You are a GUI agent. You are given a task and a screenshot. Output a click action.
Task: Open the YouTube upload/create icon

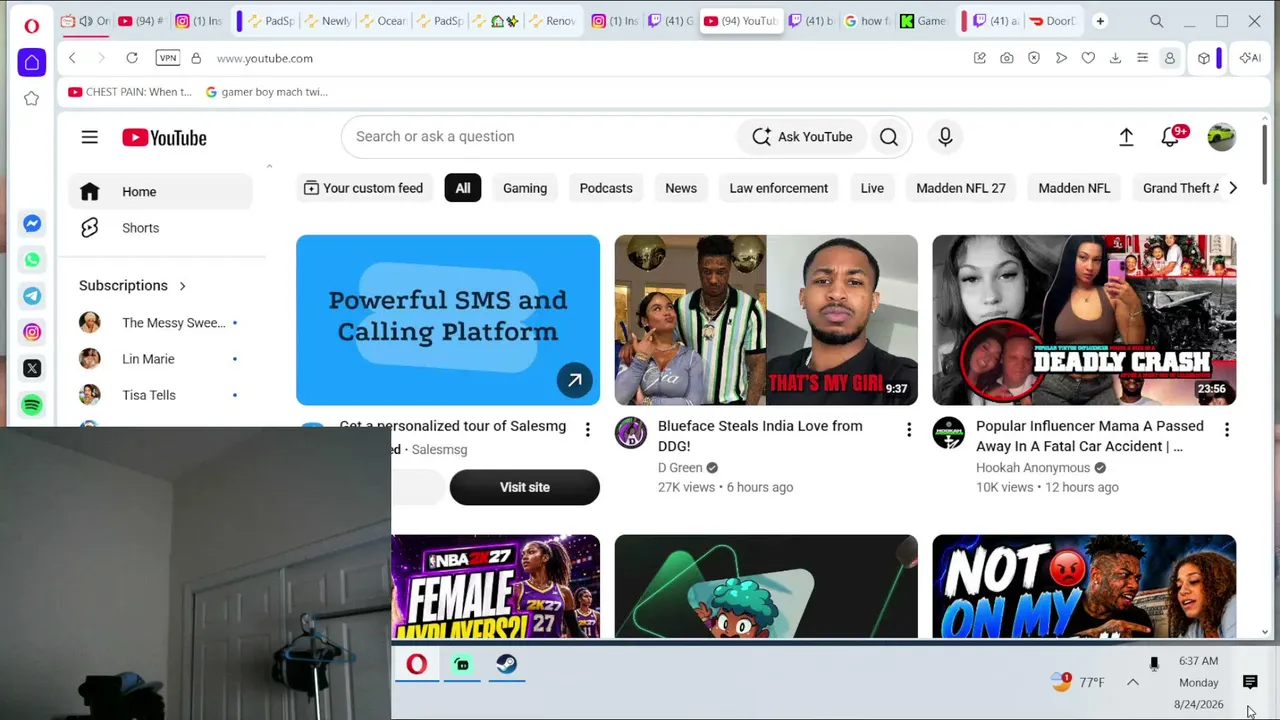1126,137
